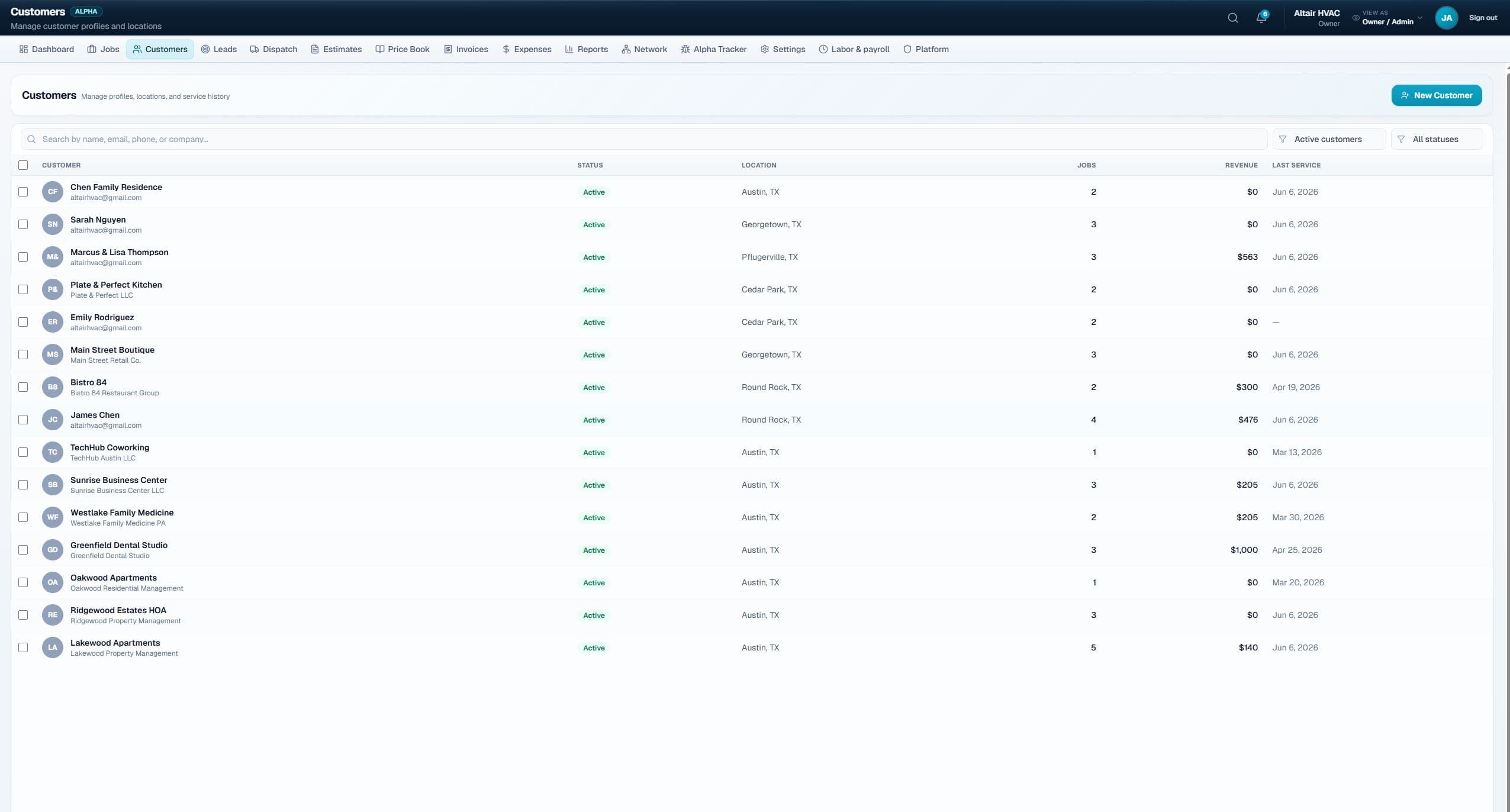1510x812 pixels.
Task: Click the Location column header
Action: (759, 165)
